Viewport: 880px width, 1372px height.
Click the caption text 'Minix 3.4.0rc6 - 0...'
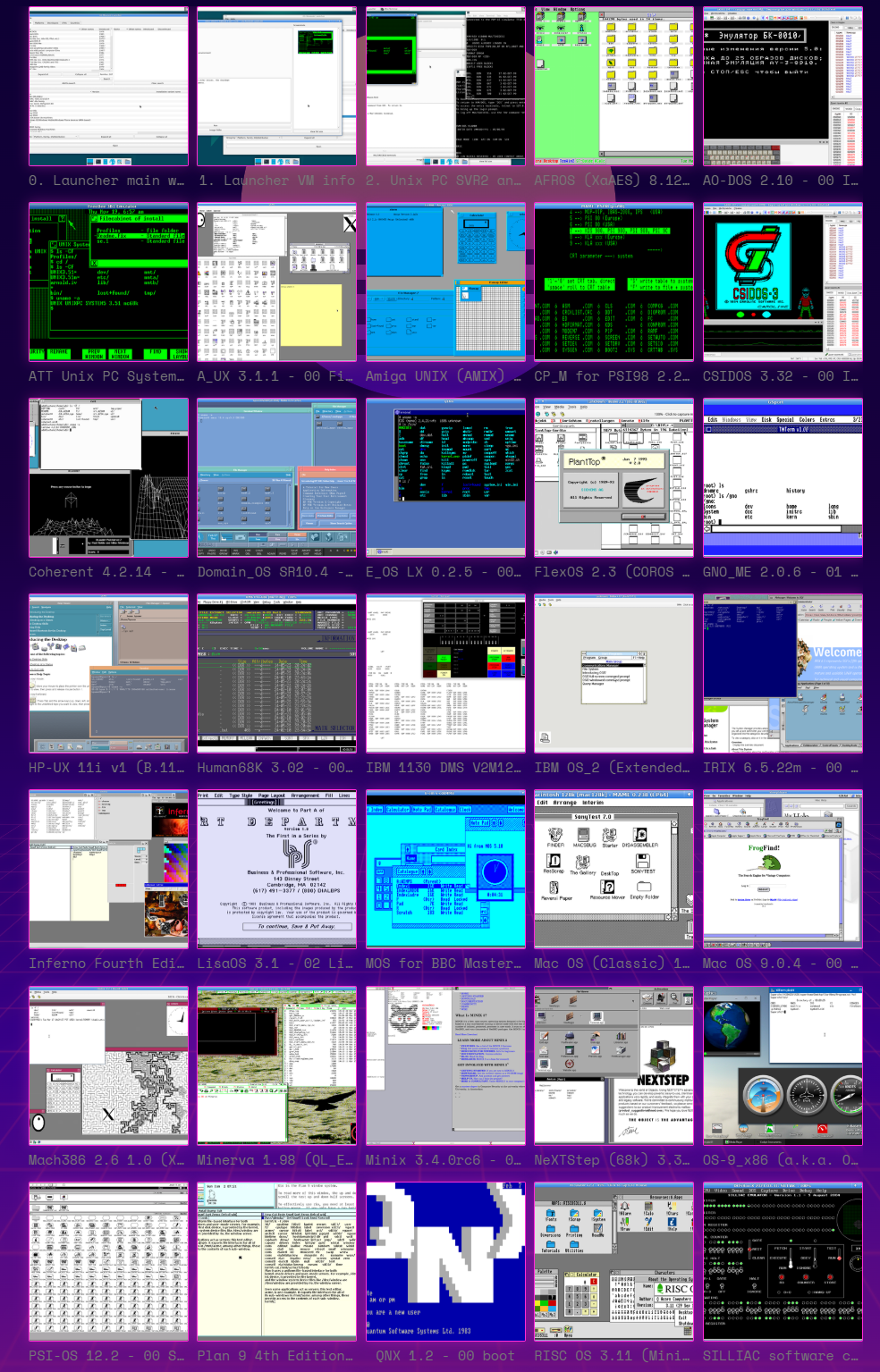click(444, 1160)
